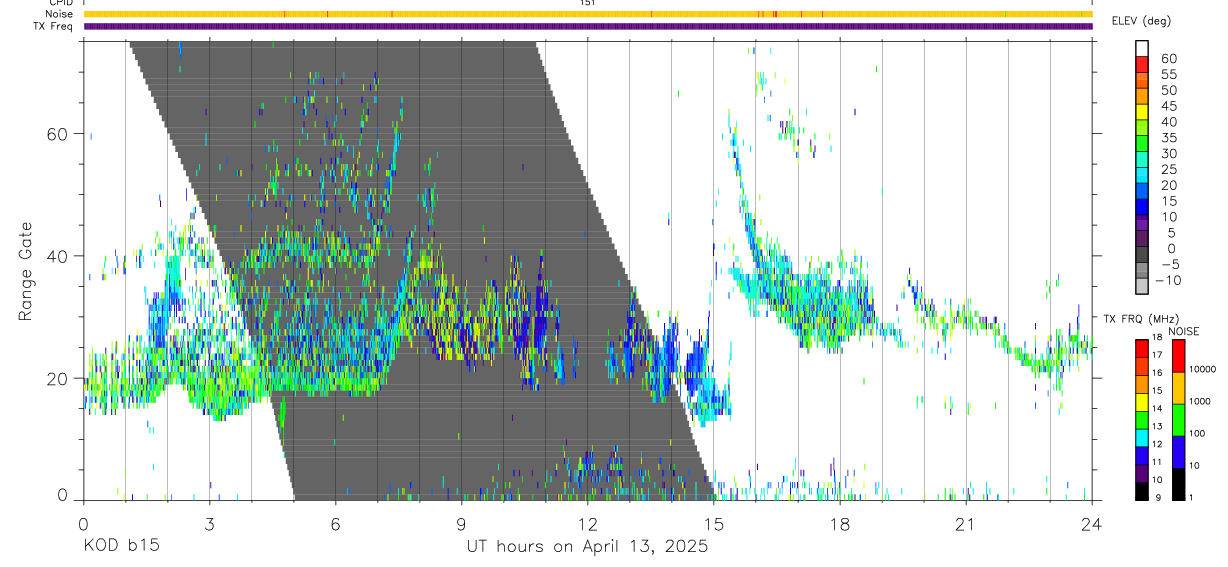Click the yellow Noise strip above the plot
Viewport: 1228px width, 567px height.
coord(588,14)
